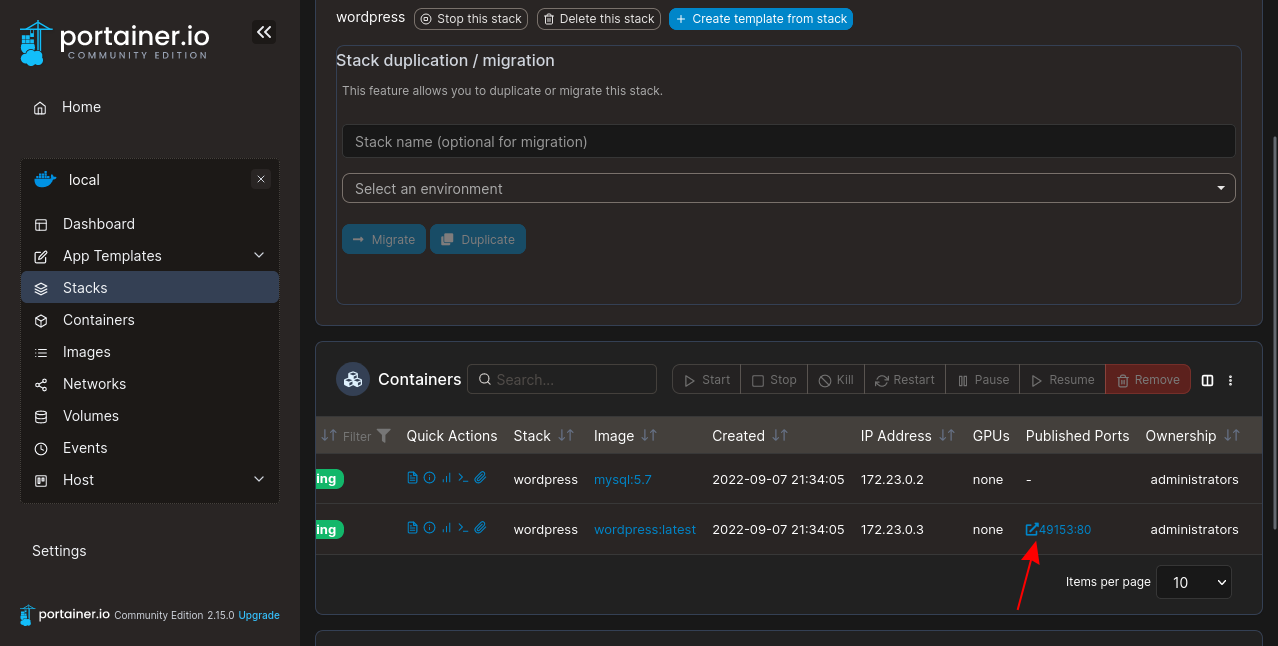Image resolution: width=1278 pixels, height=646 pixels.
Task: Click the Create template from stack button
Action: point(761,18)
